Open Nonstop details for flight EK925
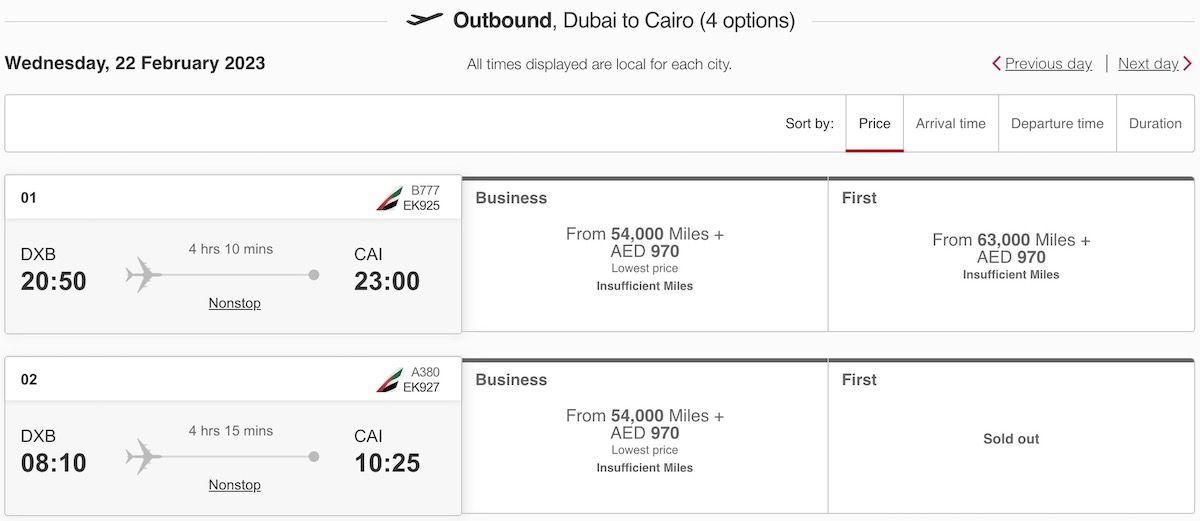This screenshot has height=521, width=1200. coord(235,303)
